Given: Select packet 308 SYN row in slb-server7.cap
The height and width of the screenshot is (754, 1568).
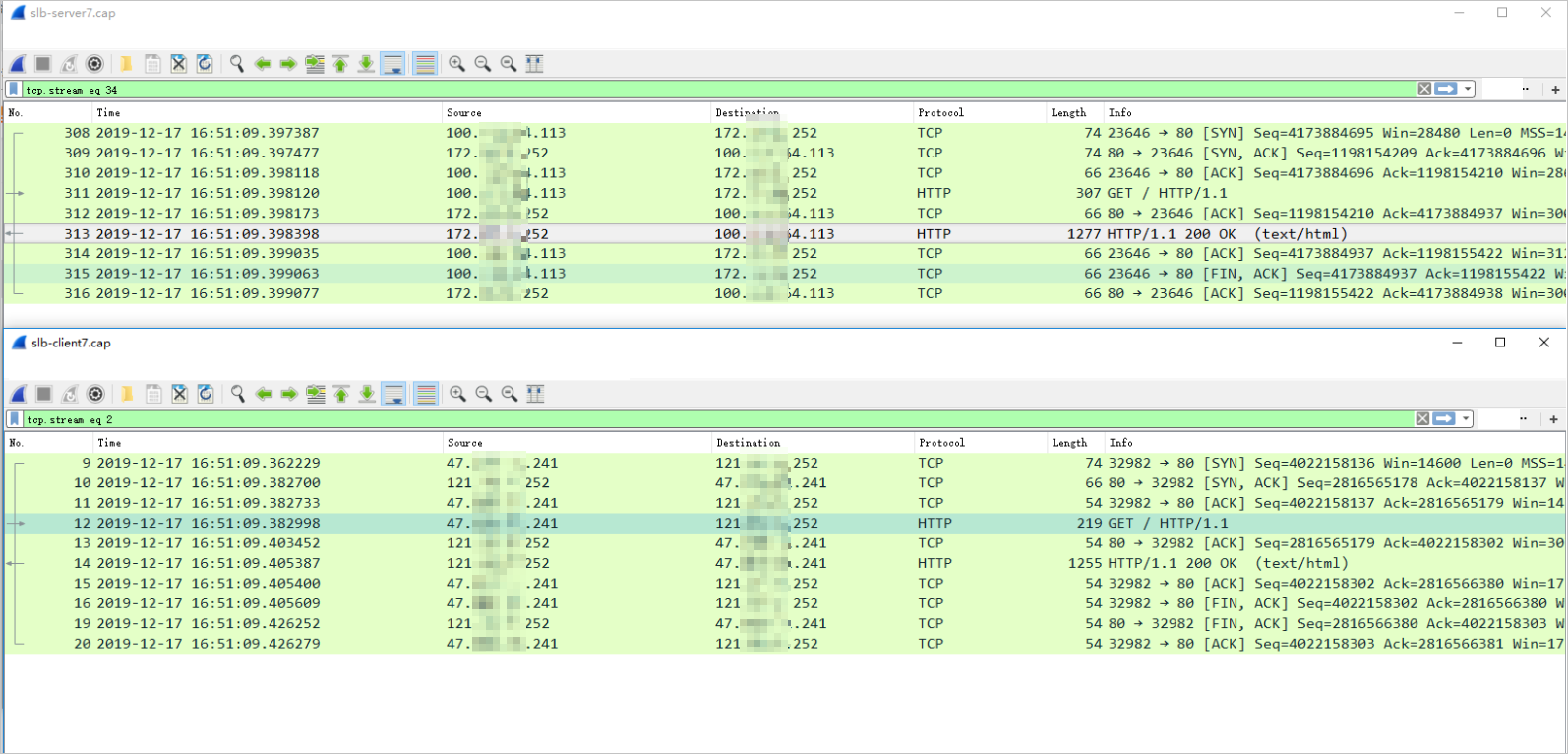Looking at the screenshot, I should (x=784, y=133).
